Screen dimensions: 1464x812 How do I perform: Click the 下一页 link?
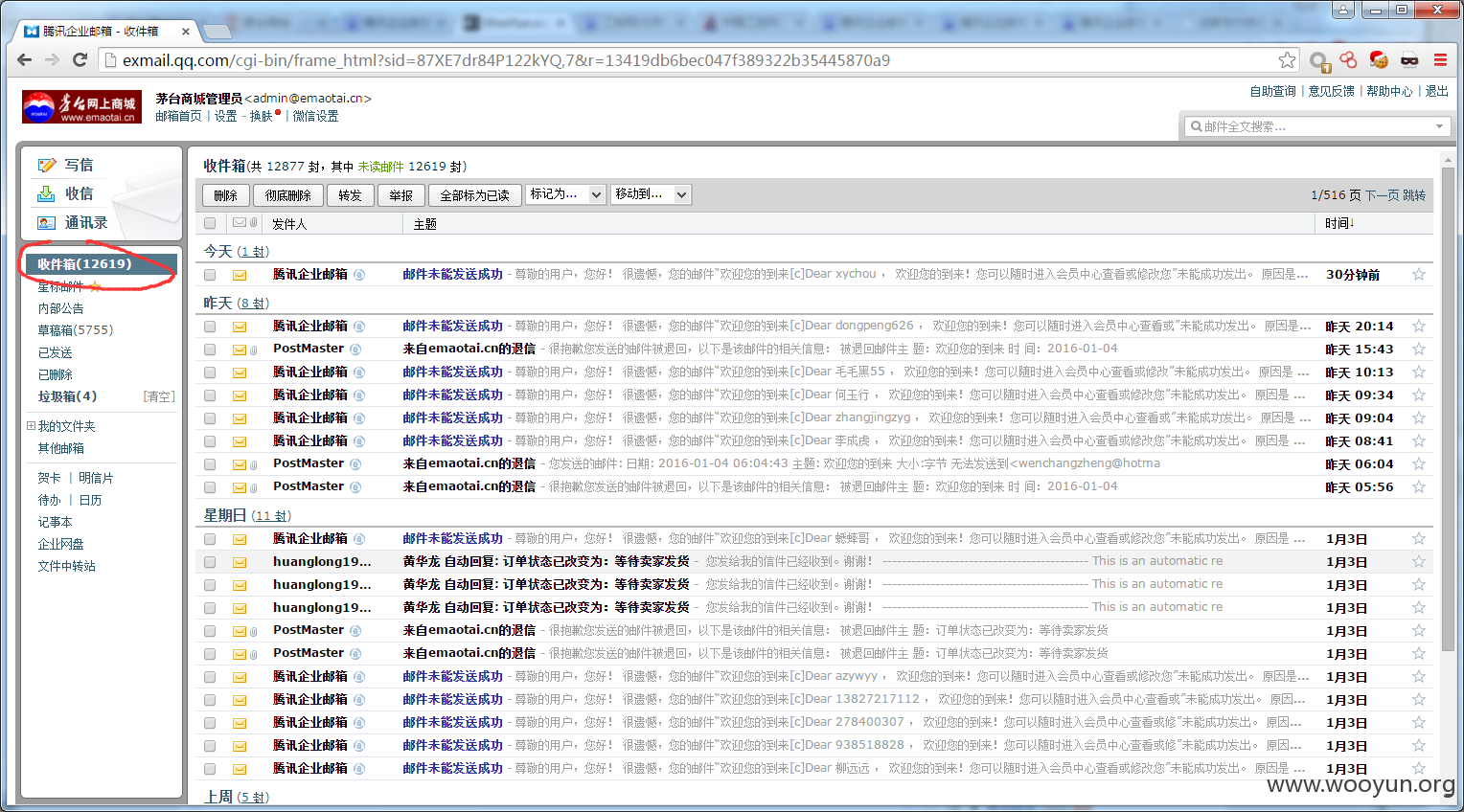click(x=1382, y=195)
